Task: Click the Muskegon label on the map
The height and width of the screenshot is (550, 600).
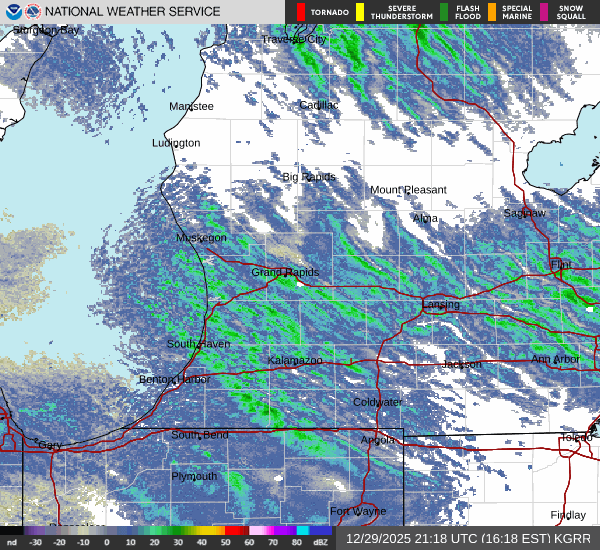Action: pos(201,238)
